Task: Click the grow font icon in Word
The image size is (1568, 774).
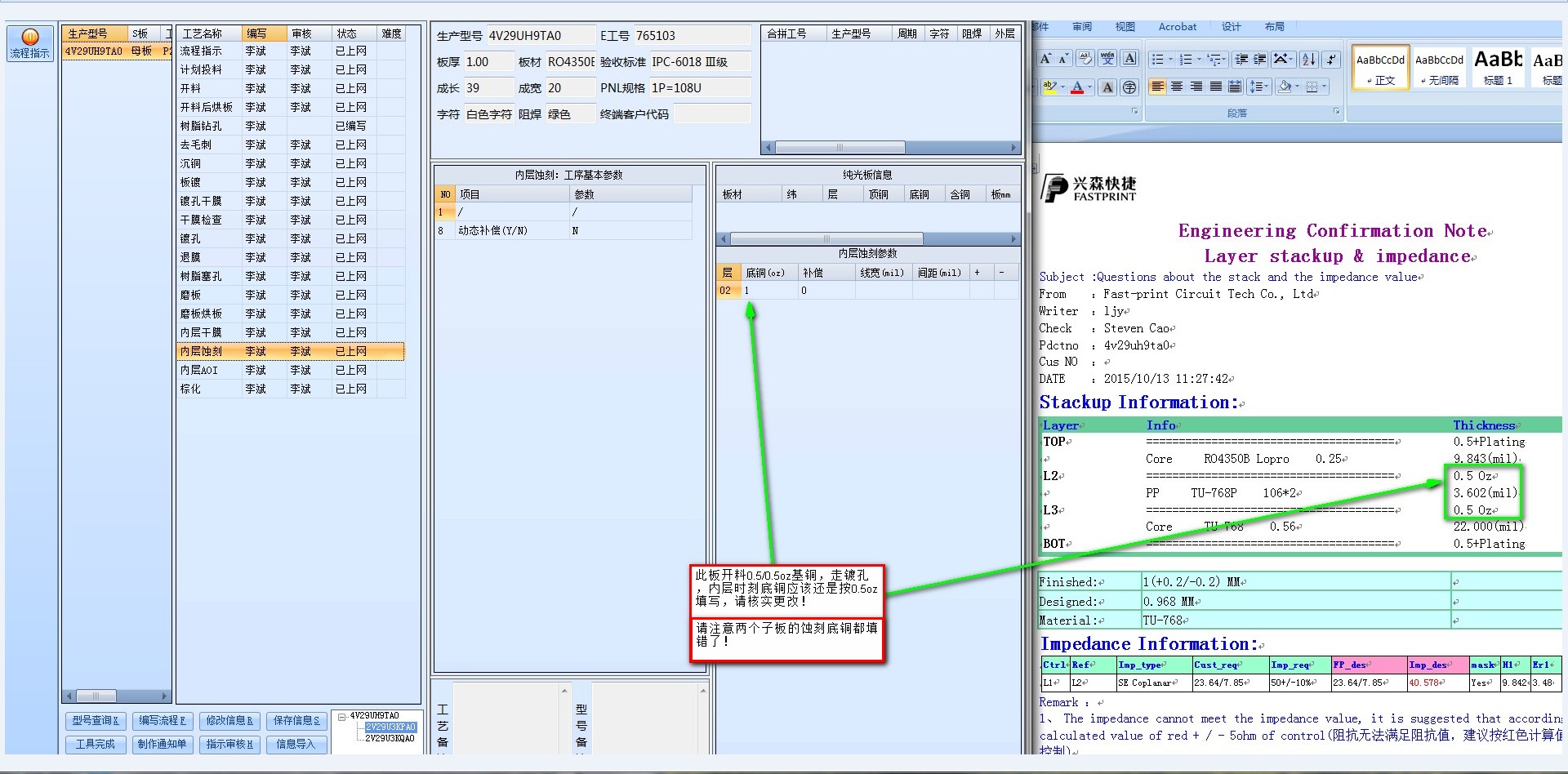Action: 1045,59
